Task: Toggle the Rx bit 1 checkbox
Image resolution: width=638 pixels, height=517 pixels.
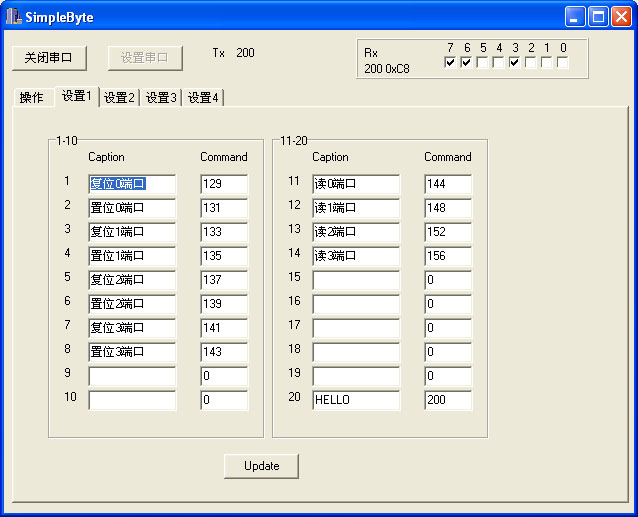Action: pos(546,63)
